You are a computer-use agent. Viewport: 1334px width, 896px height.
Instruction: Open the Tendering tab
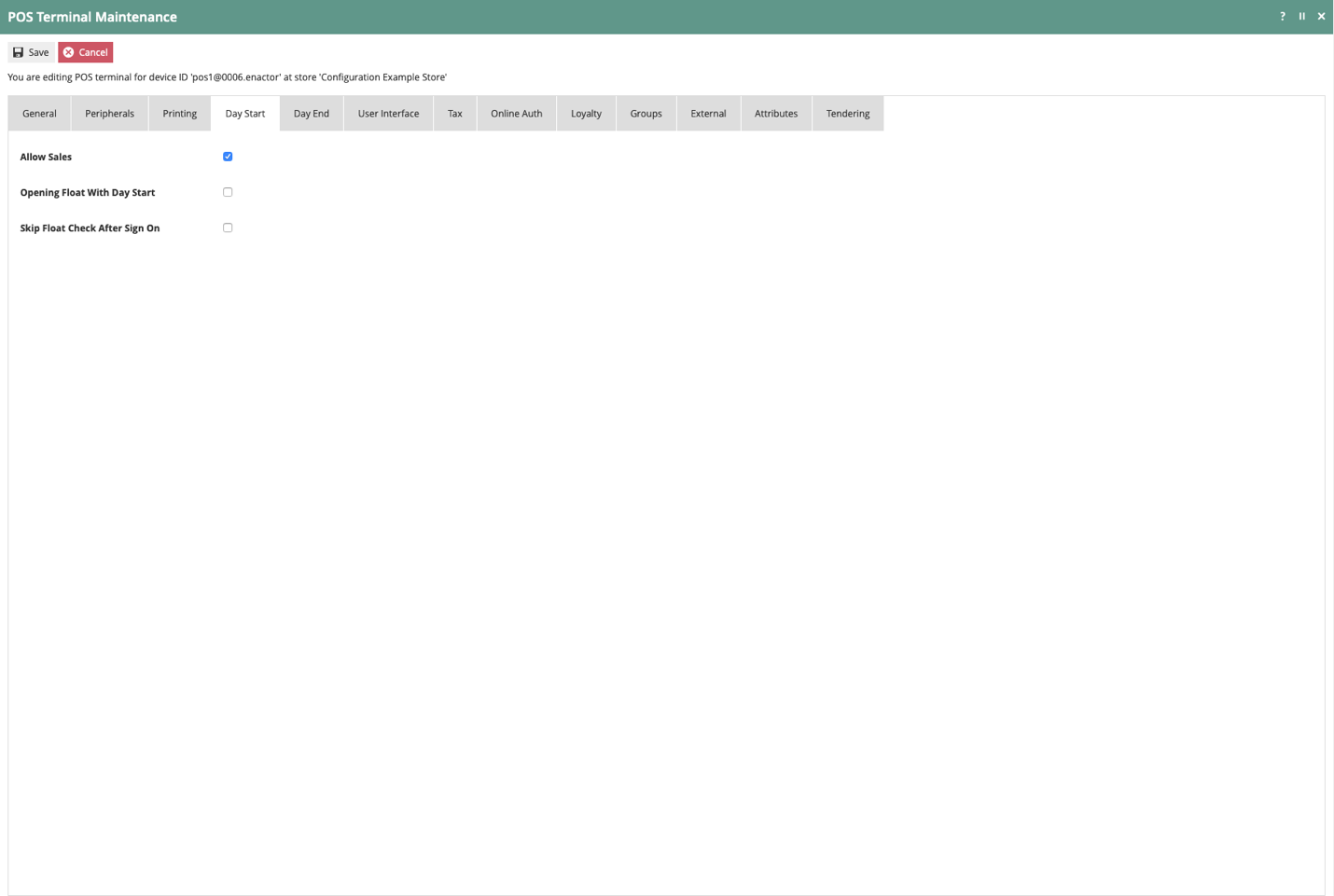[848, 114]
